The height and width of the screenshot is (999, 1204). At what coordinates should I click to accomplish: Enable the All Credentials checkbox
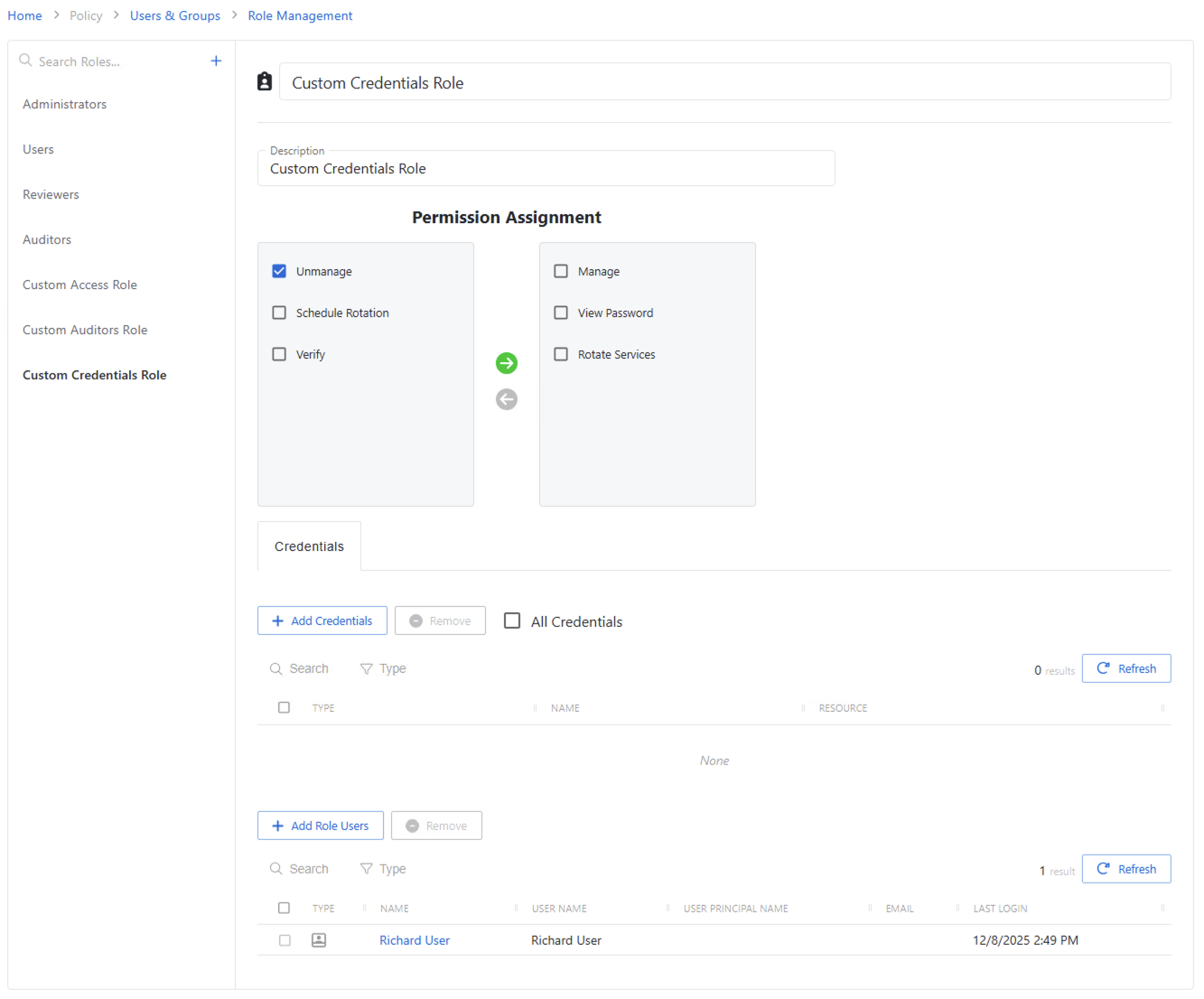512,621
